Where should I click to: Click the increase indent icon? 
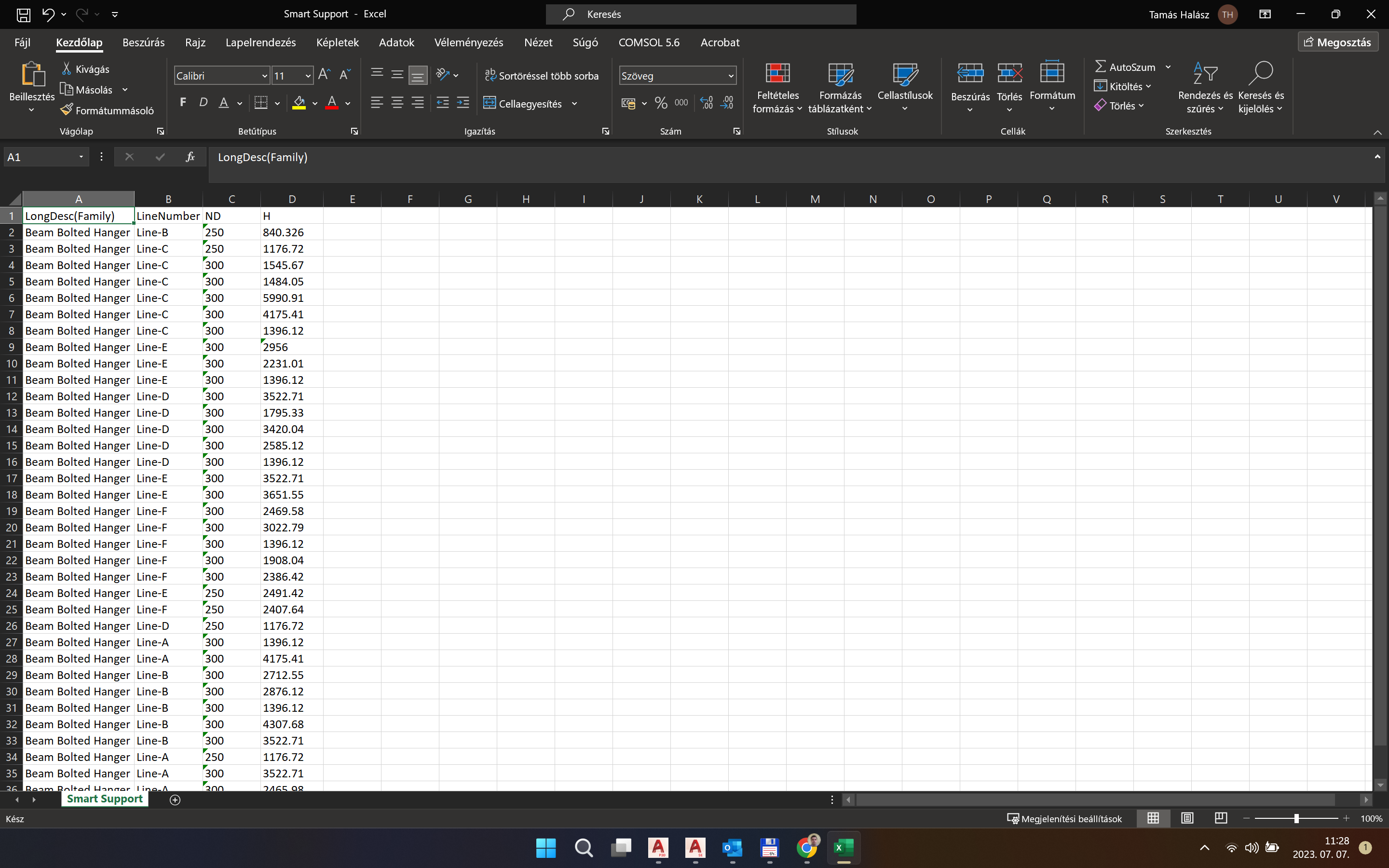coord(463,103)
